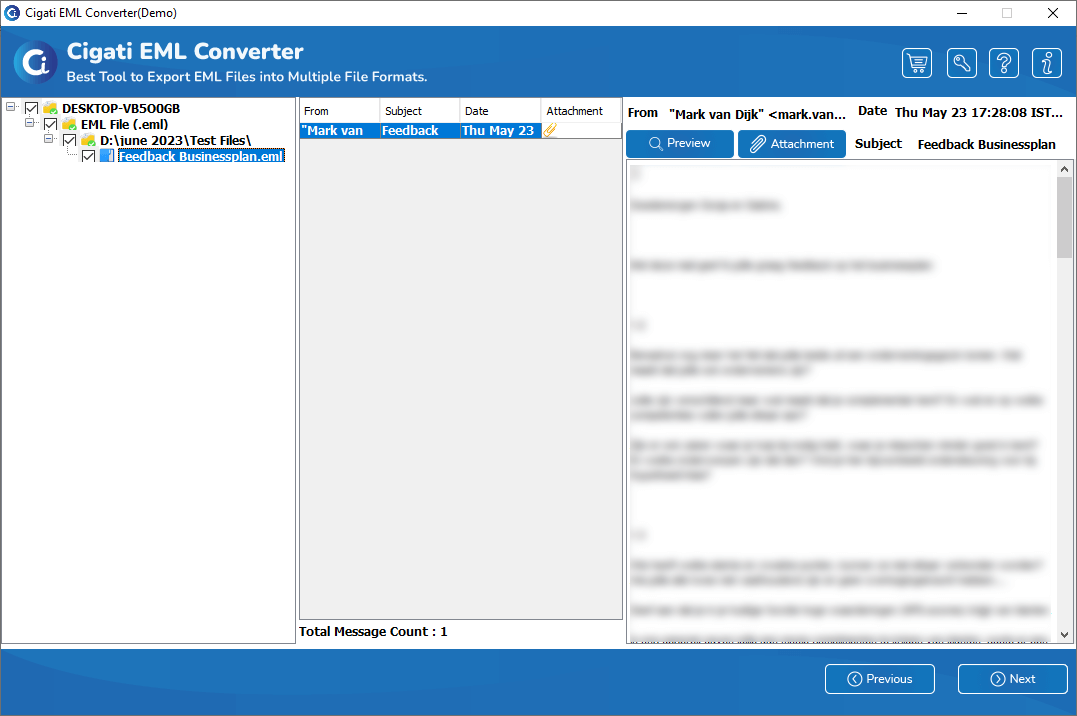This screenshot has width=1077, height=716.
Task: Click the app icon in title bar
Action: pos(12,12)
